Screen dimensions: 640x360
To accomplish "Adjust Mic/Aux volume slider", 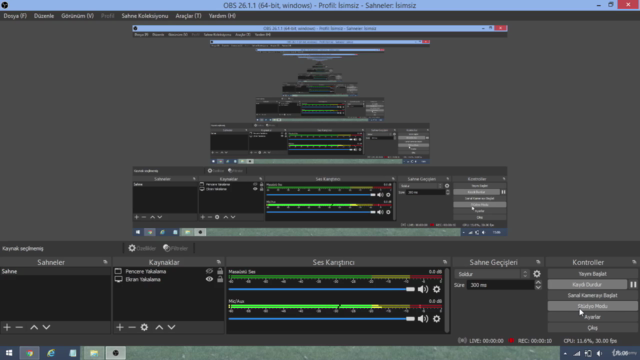I will [x=322, y=318].
